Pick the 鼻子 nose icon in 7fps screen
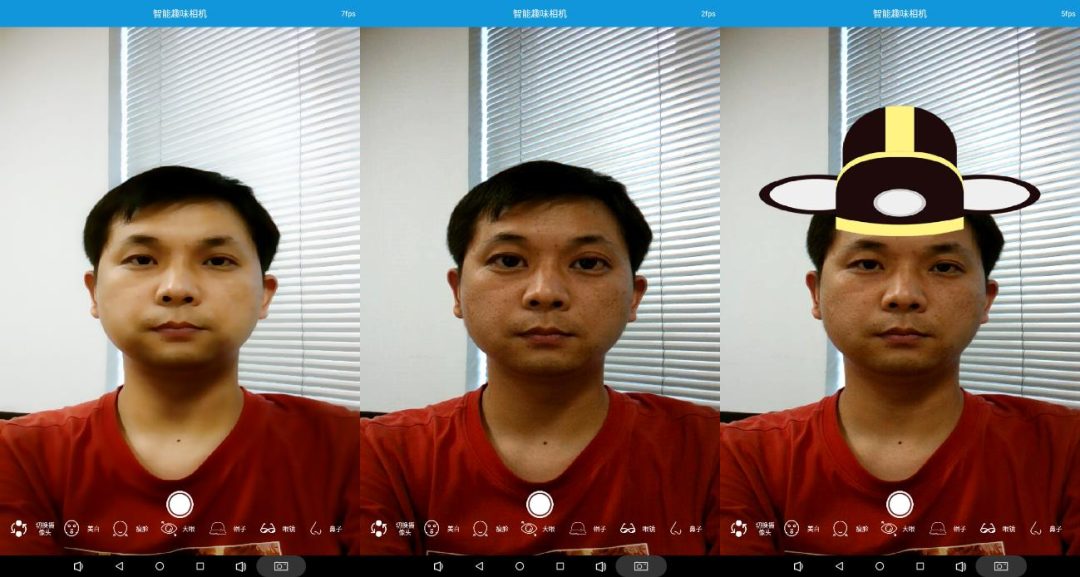This screenshot has width=1080, height=577. [315, 528]
